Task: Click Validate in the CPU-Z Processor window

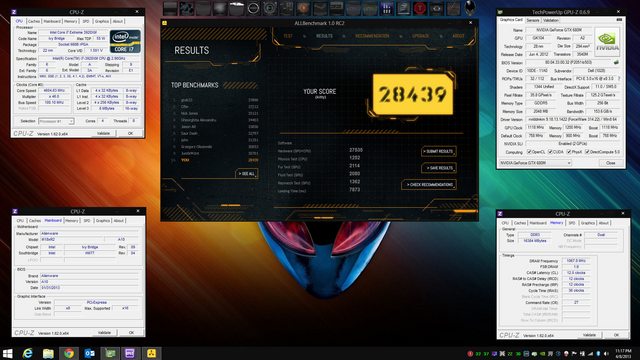Action: point(103,133)
